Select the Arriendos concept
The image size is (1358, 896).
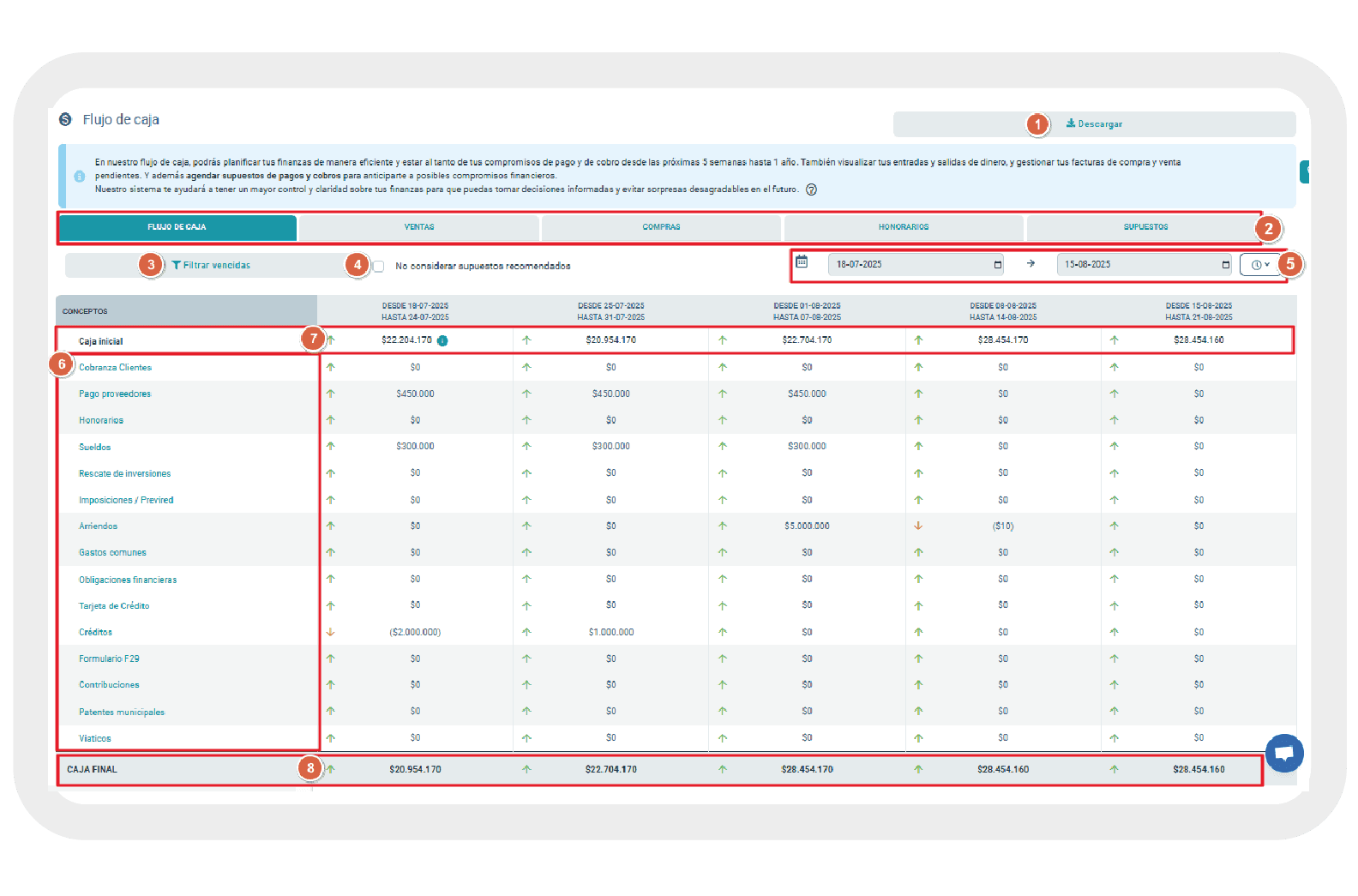click(99, 526)
